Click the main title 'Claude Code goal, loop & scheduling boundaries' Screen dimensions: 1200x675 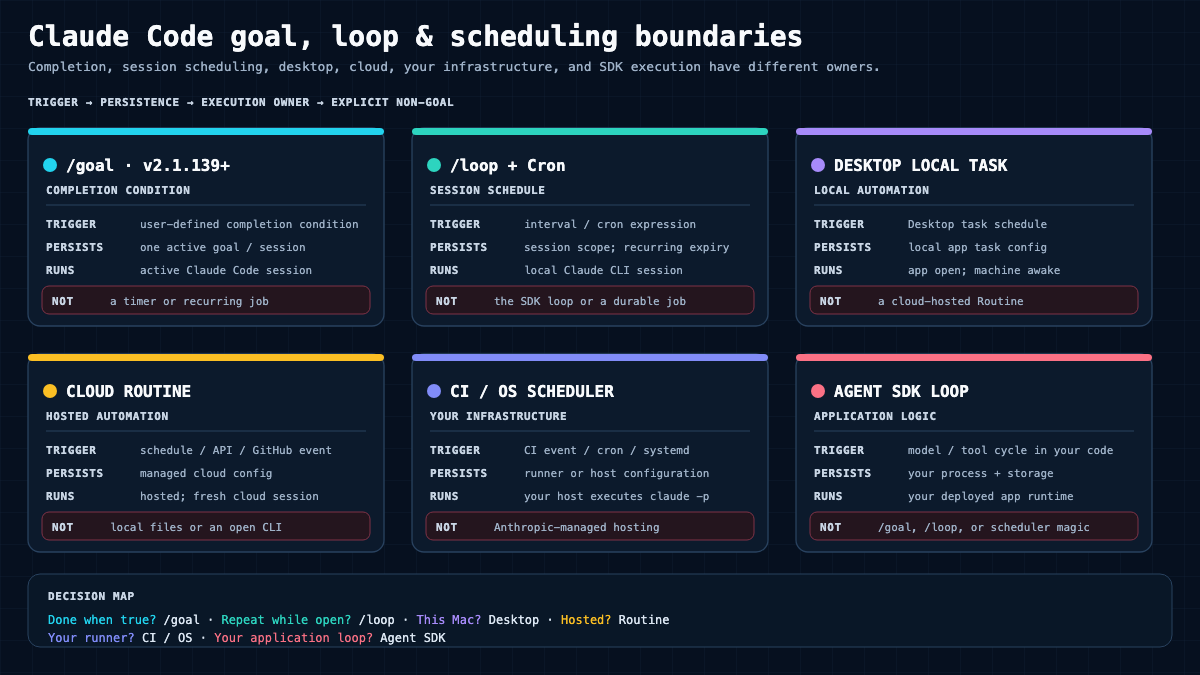tap(415, 36)
